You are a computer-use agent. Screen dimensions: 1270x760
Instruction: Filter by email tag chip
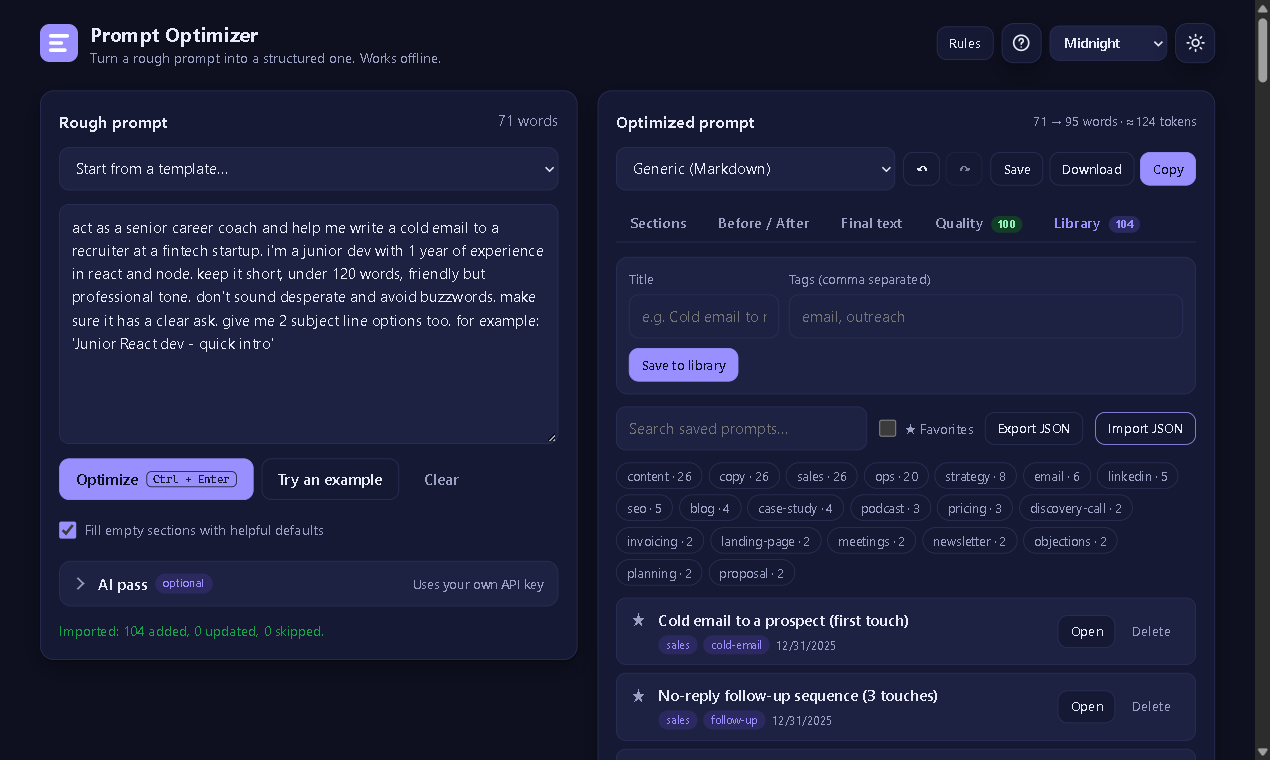pos(1057,476)
